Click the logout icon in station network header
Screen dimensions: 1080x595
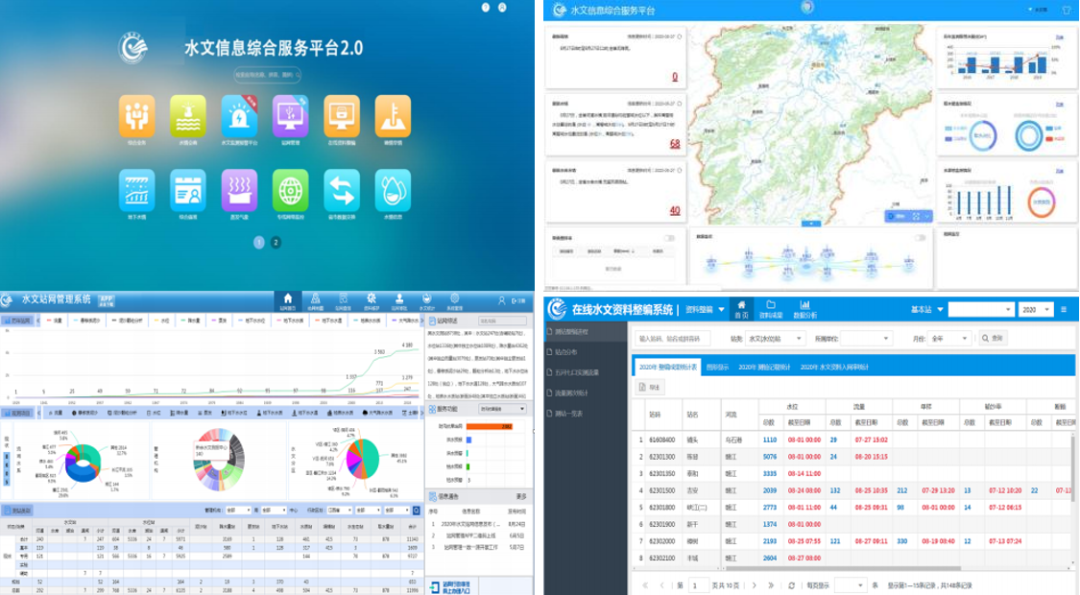coord(518,301)
